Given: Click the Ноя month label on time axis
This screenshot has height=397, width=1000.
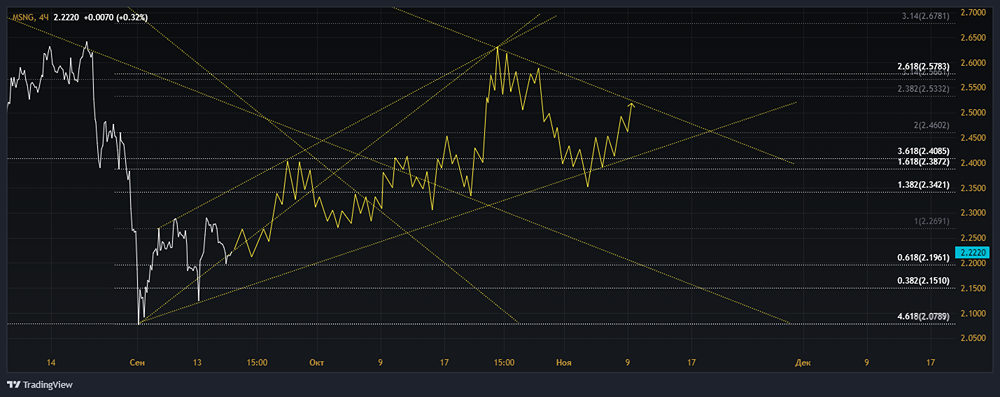Looking at the screenshot, I should click(564, 363).
